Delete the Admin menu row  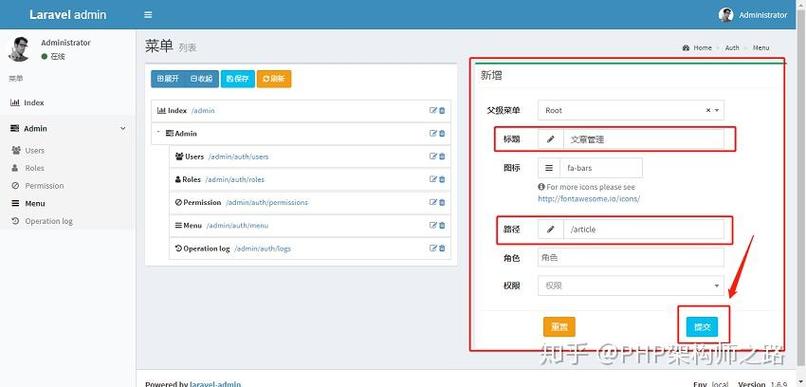[442, 133]
